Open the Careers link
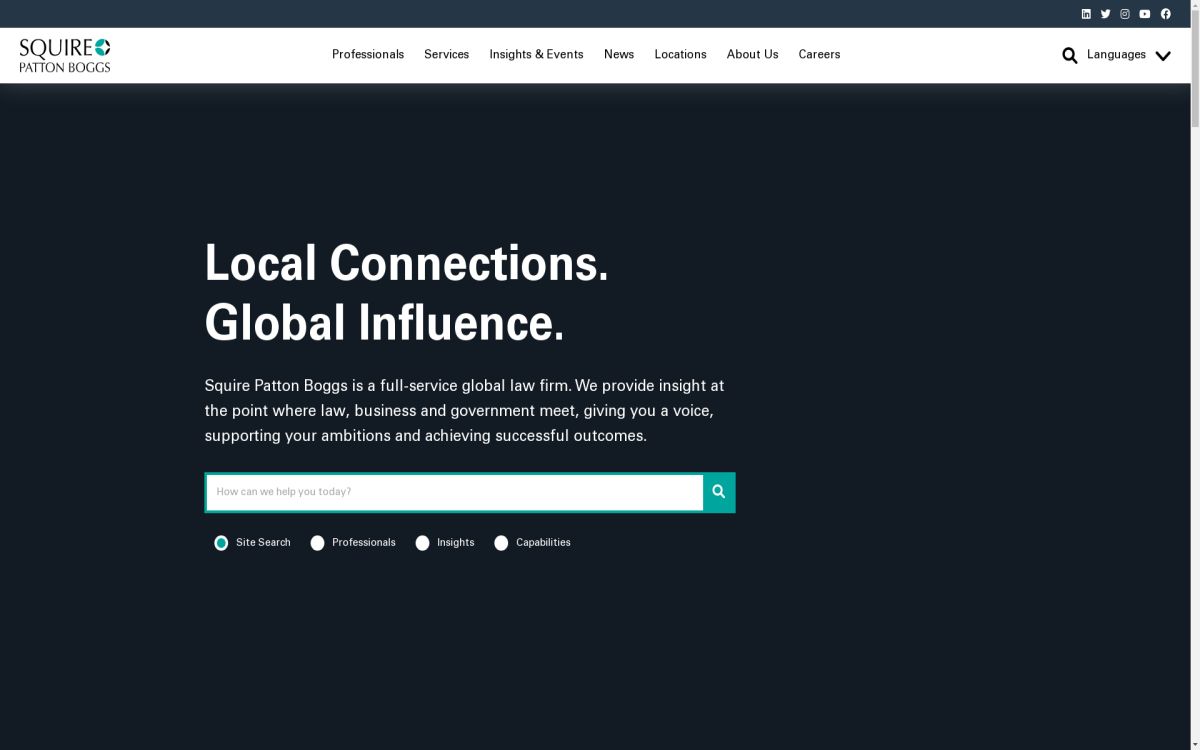Screen dimensions: 1200x750 (x=819, y=55)
